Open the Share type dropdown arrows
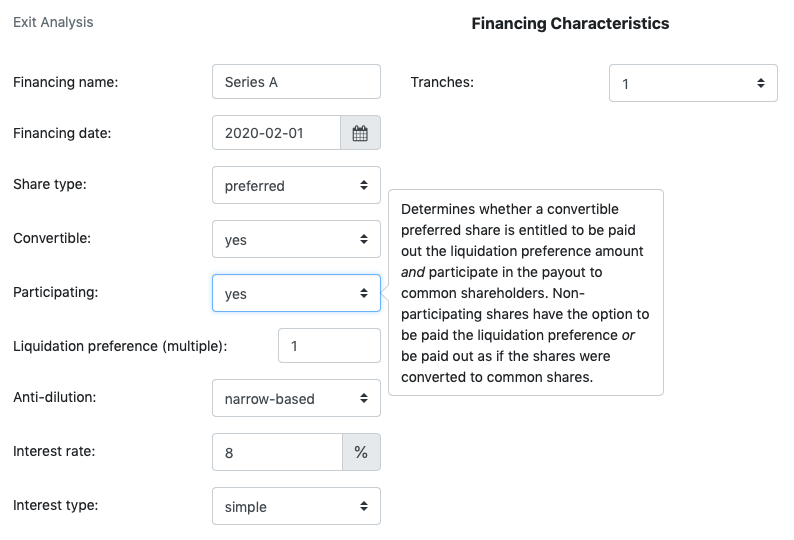Viewport: 794px width, 540px height. click(364, 185)
